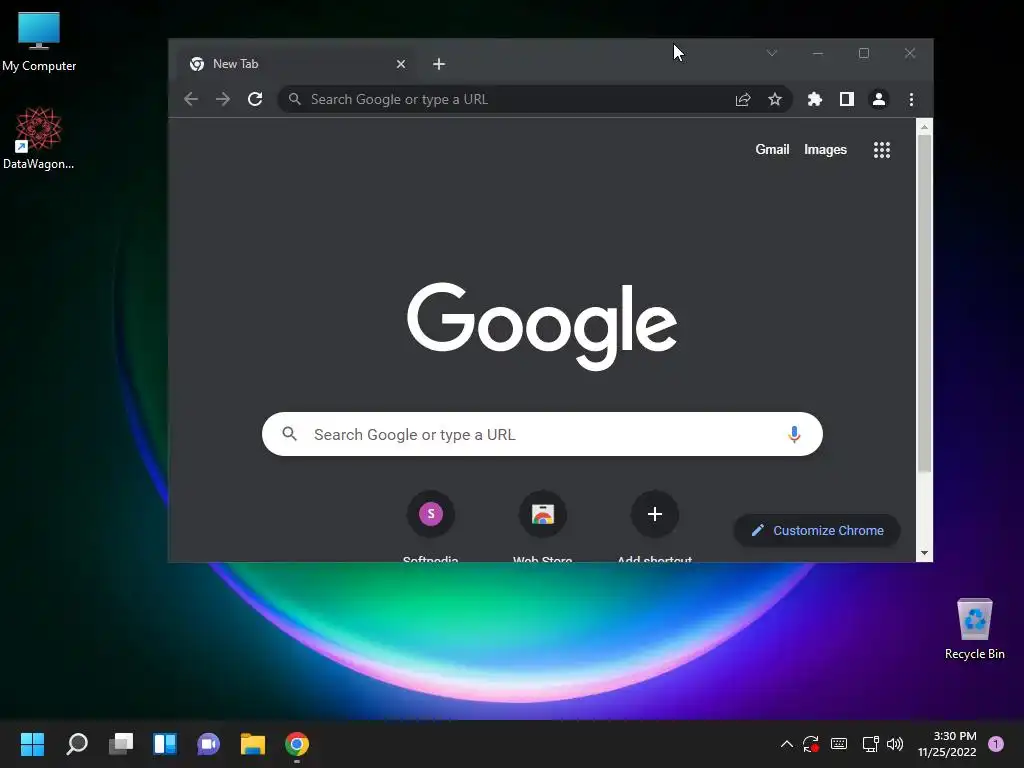Select the DataWagon desktop shortcut

click(39, 138)
